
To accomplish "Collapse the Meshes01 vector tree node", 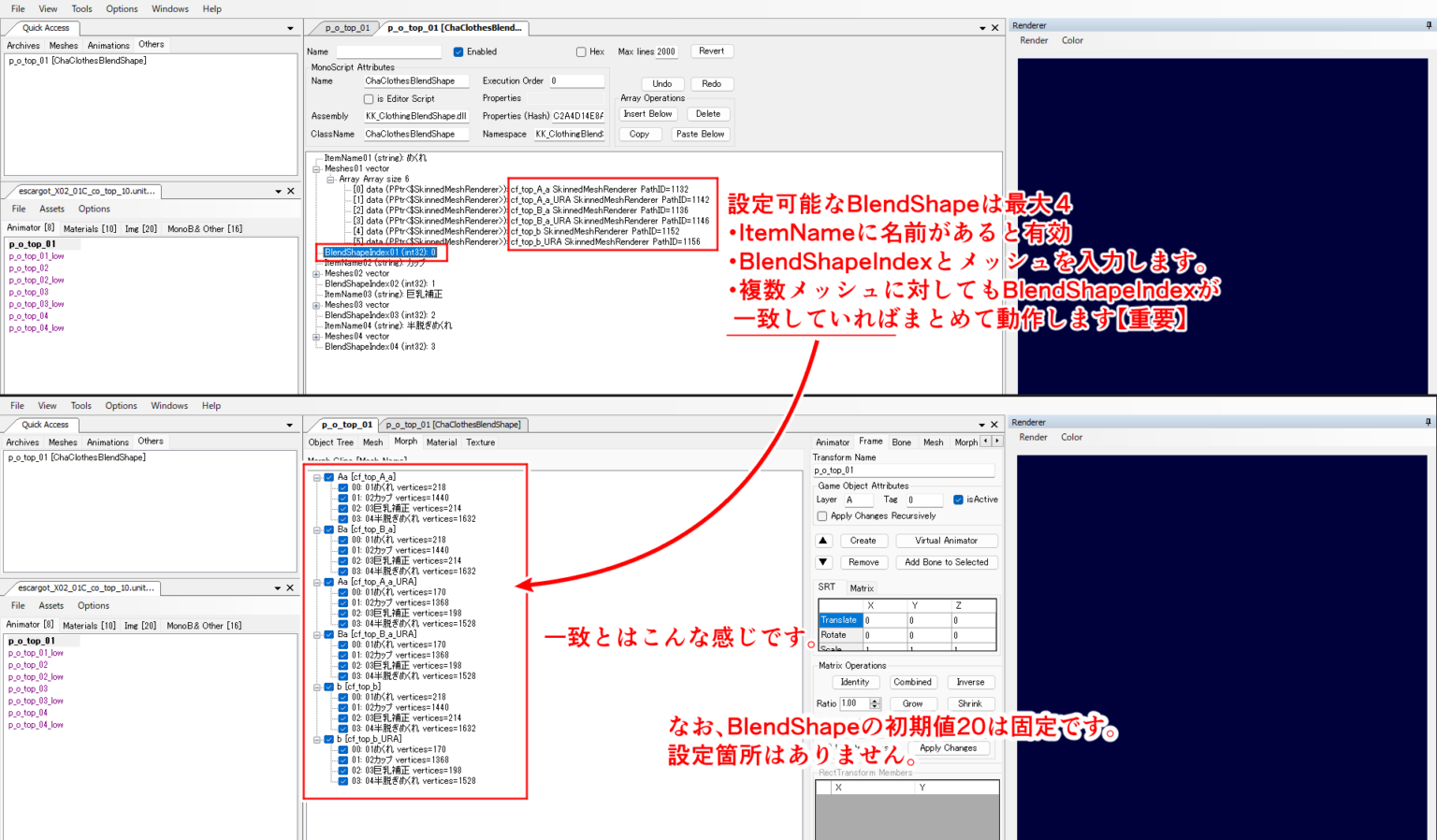I will [316, 168].
